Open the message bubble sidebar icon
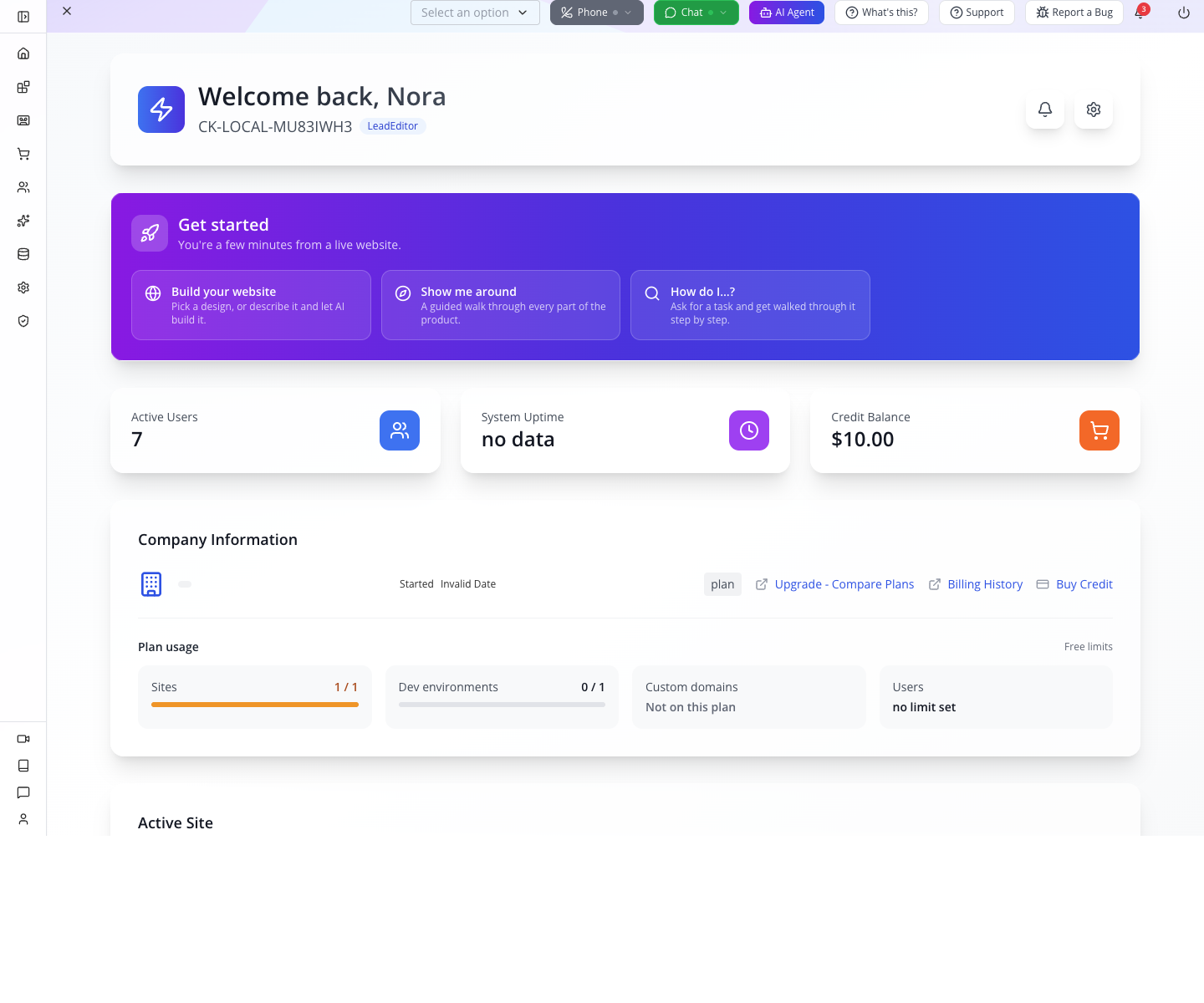This screenshot has height=1003, width=1204. [23, 792]
